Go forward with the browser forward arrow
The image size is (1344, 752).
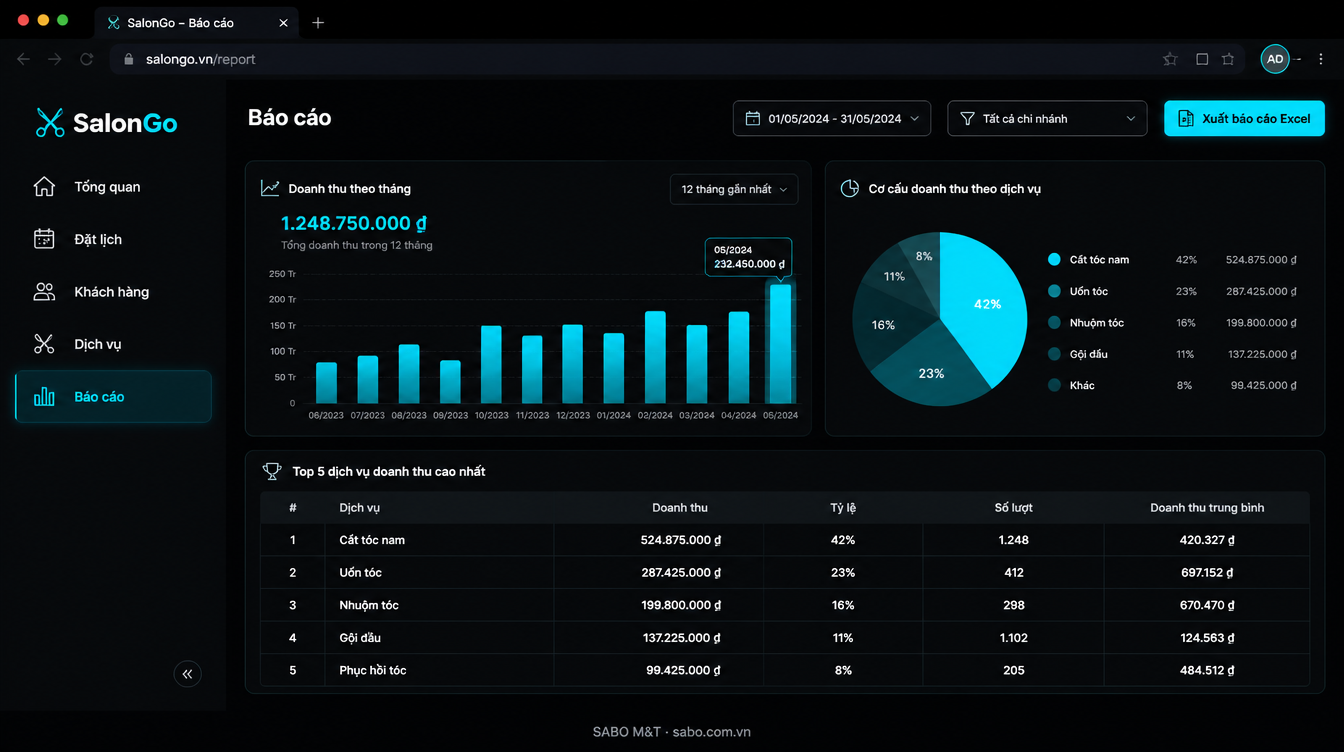click(x=55, y=59)
